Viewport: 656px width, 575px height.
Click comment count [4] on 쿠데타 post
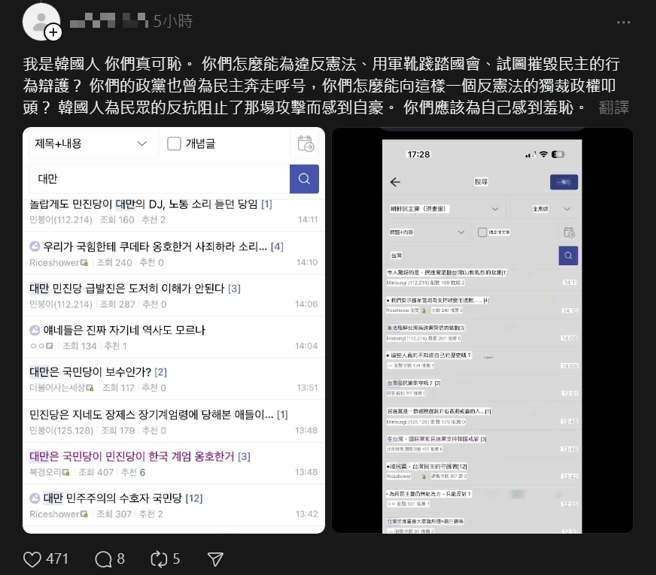pos(277,247)
